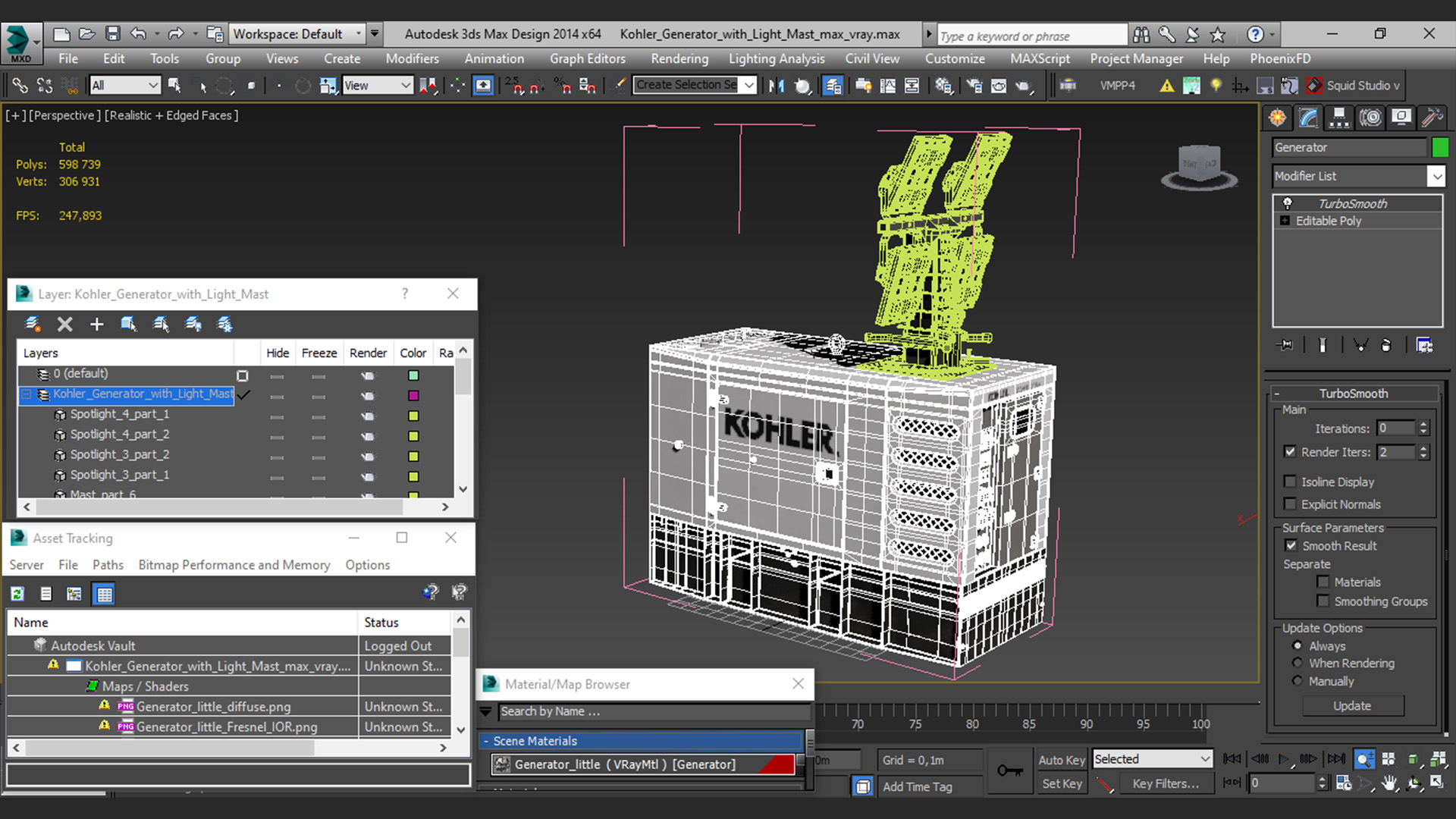Viewport: 1456px width, 819px height.
Task: Switch Asset Tracking to table view
Action: tap(104, 594)
